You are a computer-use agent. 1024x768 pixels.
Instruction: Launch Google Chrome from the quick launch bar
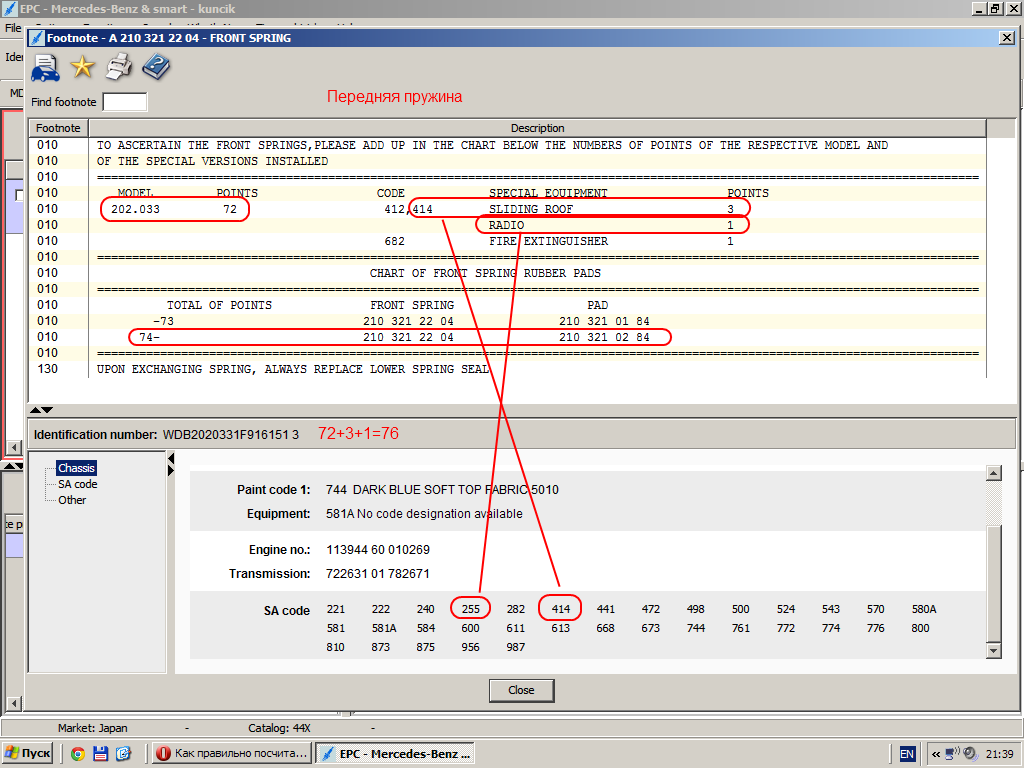pyautogui.click(x=78, y=754)
